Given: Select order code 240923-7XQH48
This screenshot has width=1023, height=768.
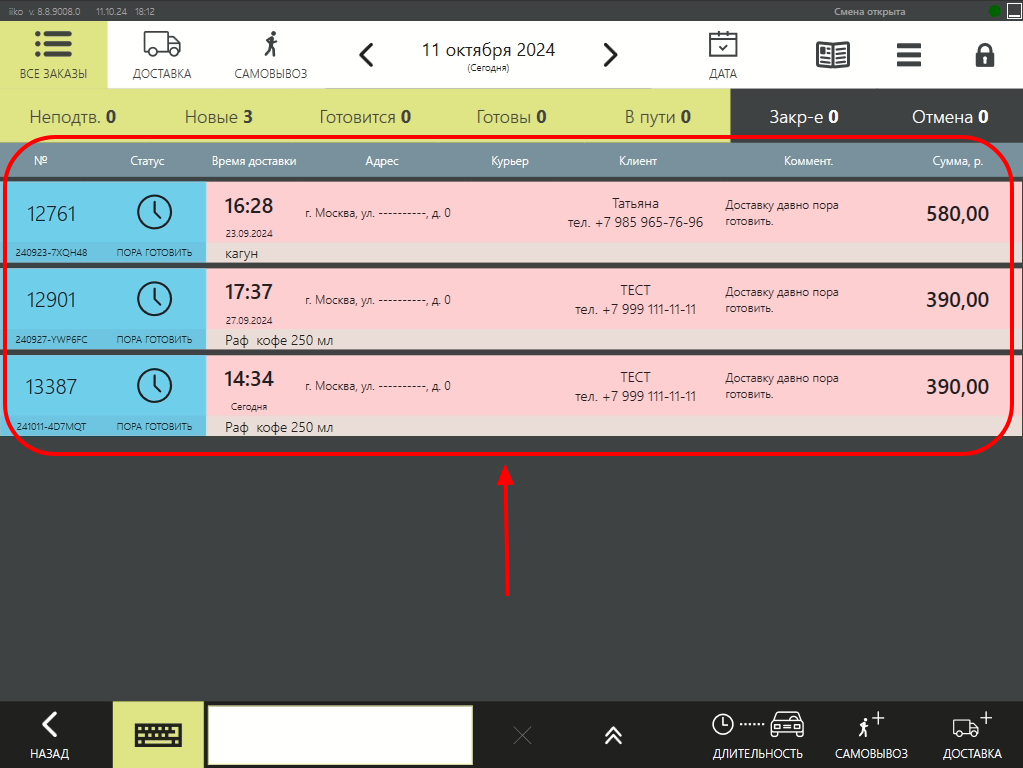Looking at the screenshot, I should 52,253.
